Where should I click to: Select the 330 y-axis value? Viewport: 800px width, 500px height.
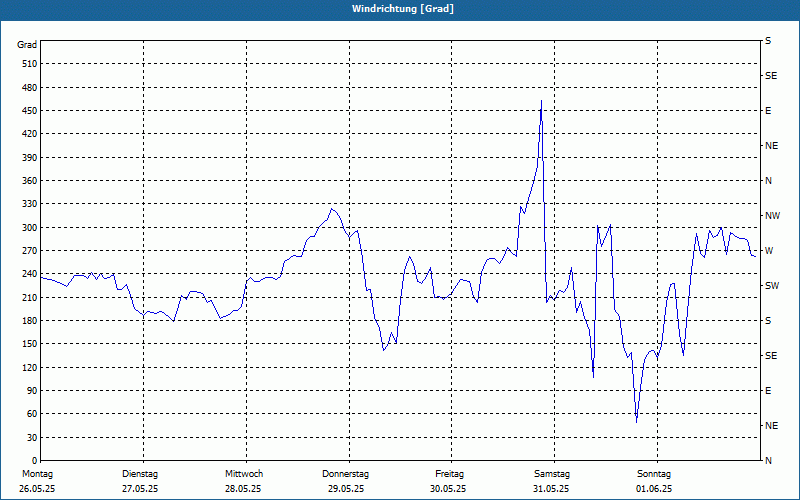(30, 204)
